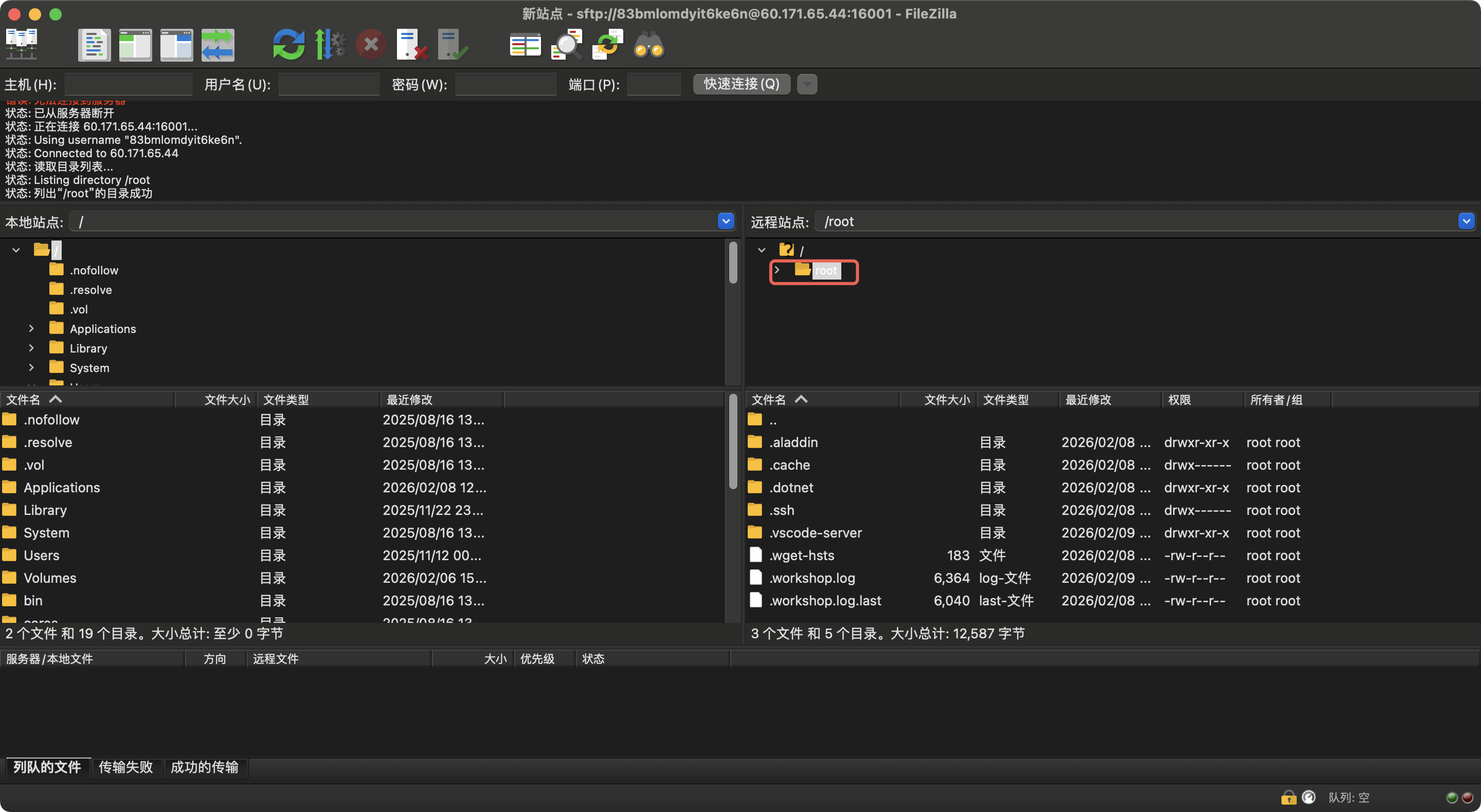Toggle transfer queue display icon
1481x812 pixels.
[218, 44]
